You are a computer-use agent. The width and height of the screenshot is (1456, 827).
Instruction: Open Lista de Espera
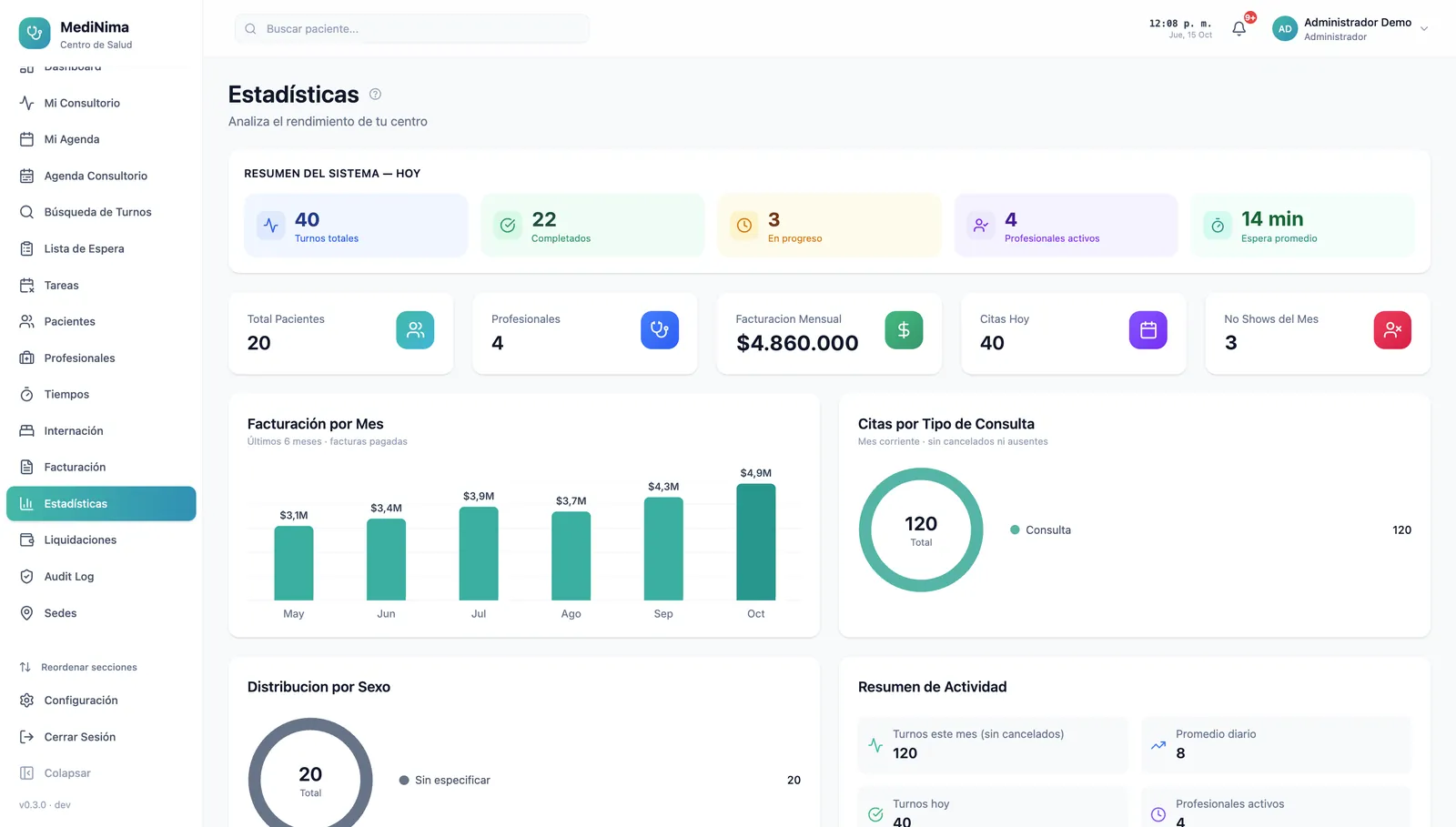pyautogui.click(x=101, y=249)
